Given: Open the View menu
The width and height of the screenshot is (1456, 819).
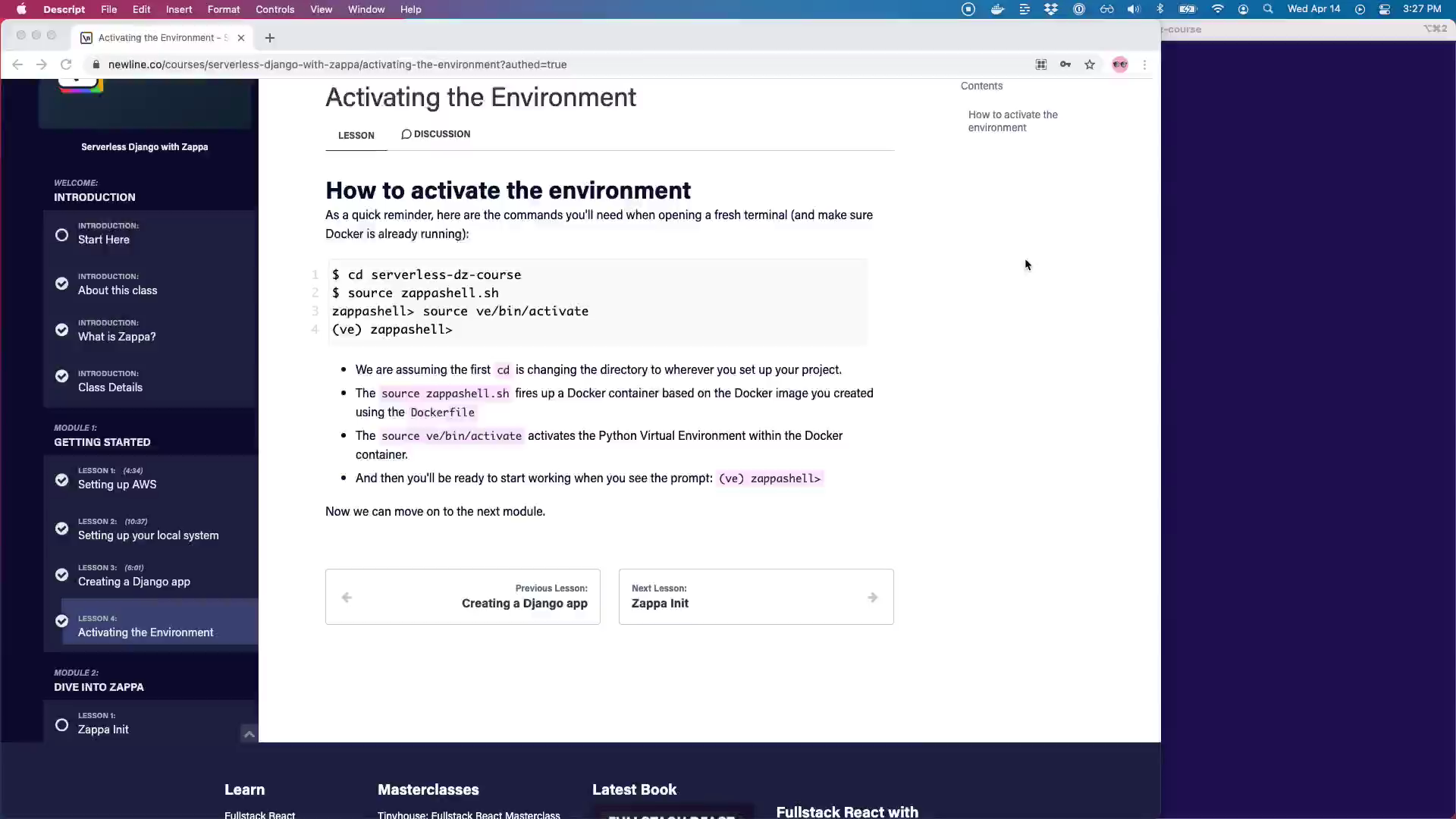Looking at the screenshot, I should (321, 9).
